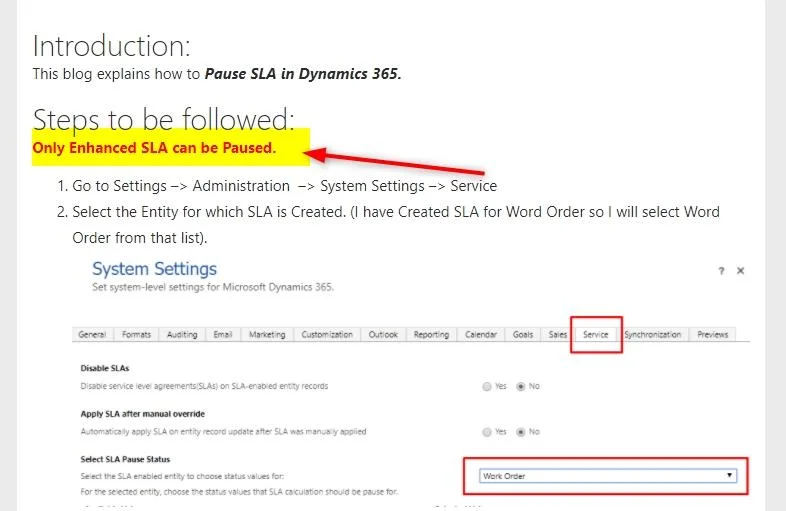
Task: Open the General tab in System Settings
Action: (92, 334)
